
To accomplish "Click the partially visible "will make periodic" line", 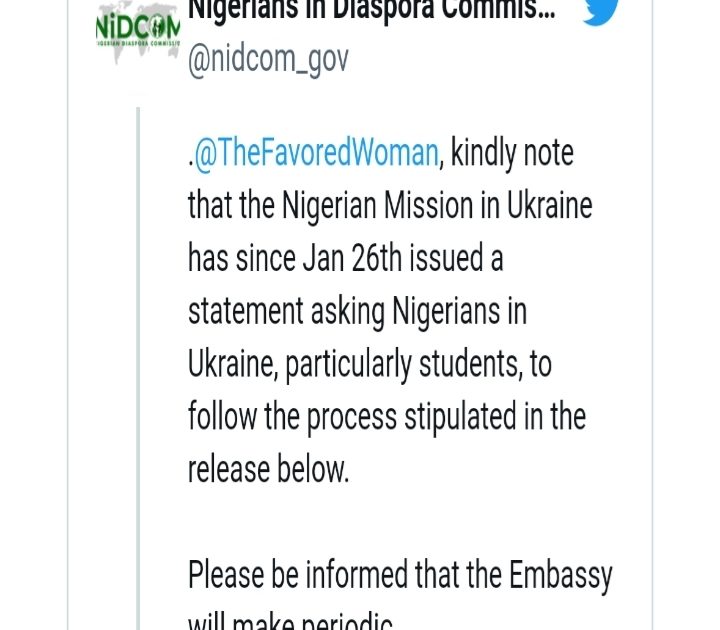I will click(x=291, y=620).
